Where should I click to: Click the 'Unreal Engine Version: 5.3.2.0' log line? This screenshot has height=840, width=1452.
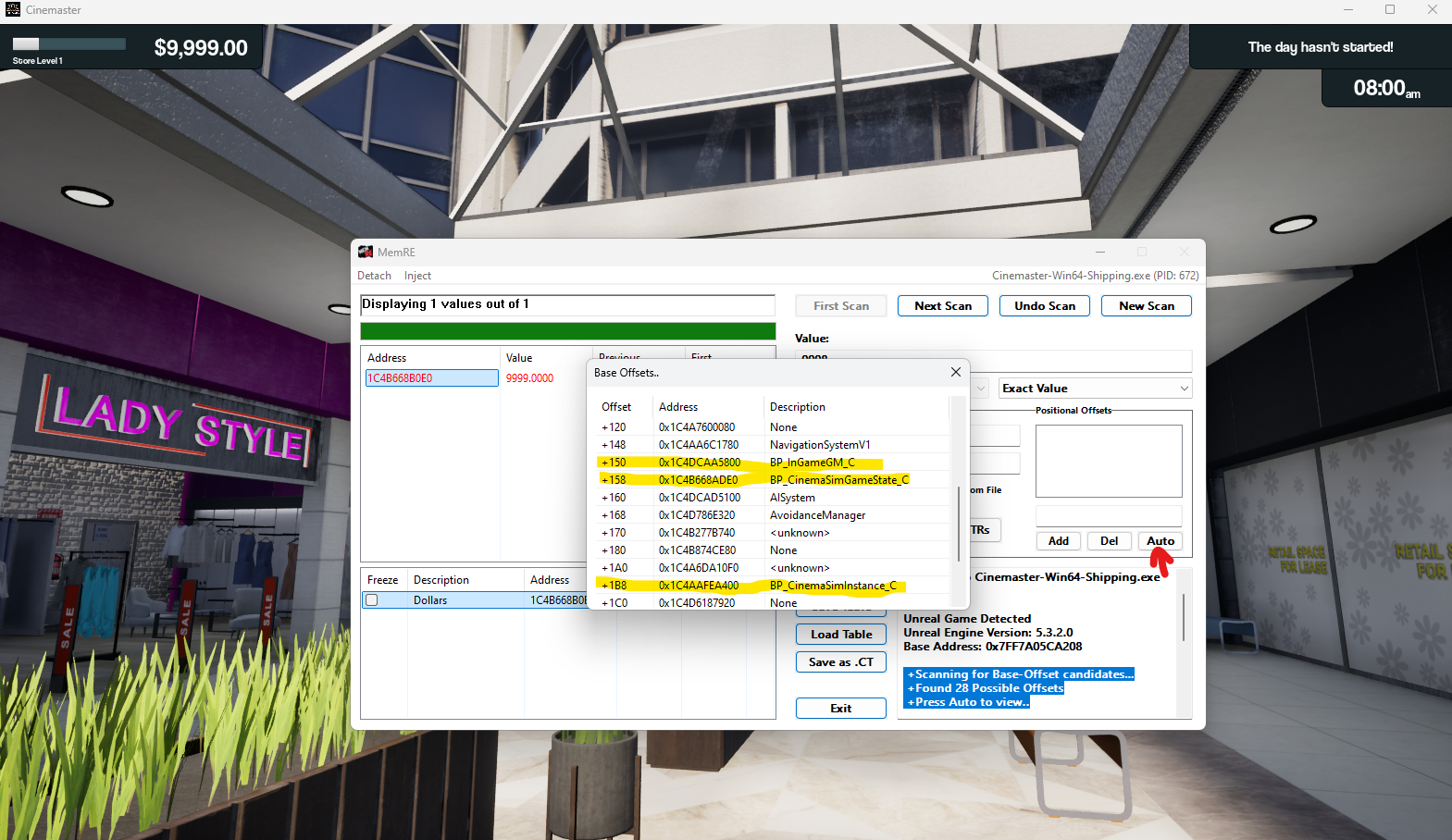(988, 633)
